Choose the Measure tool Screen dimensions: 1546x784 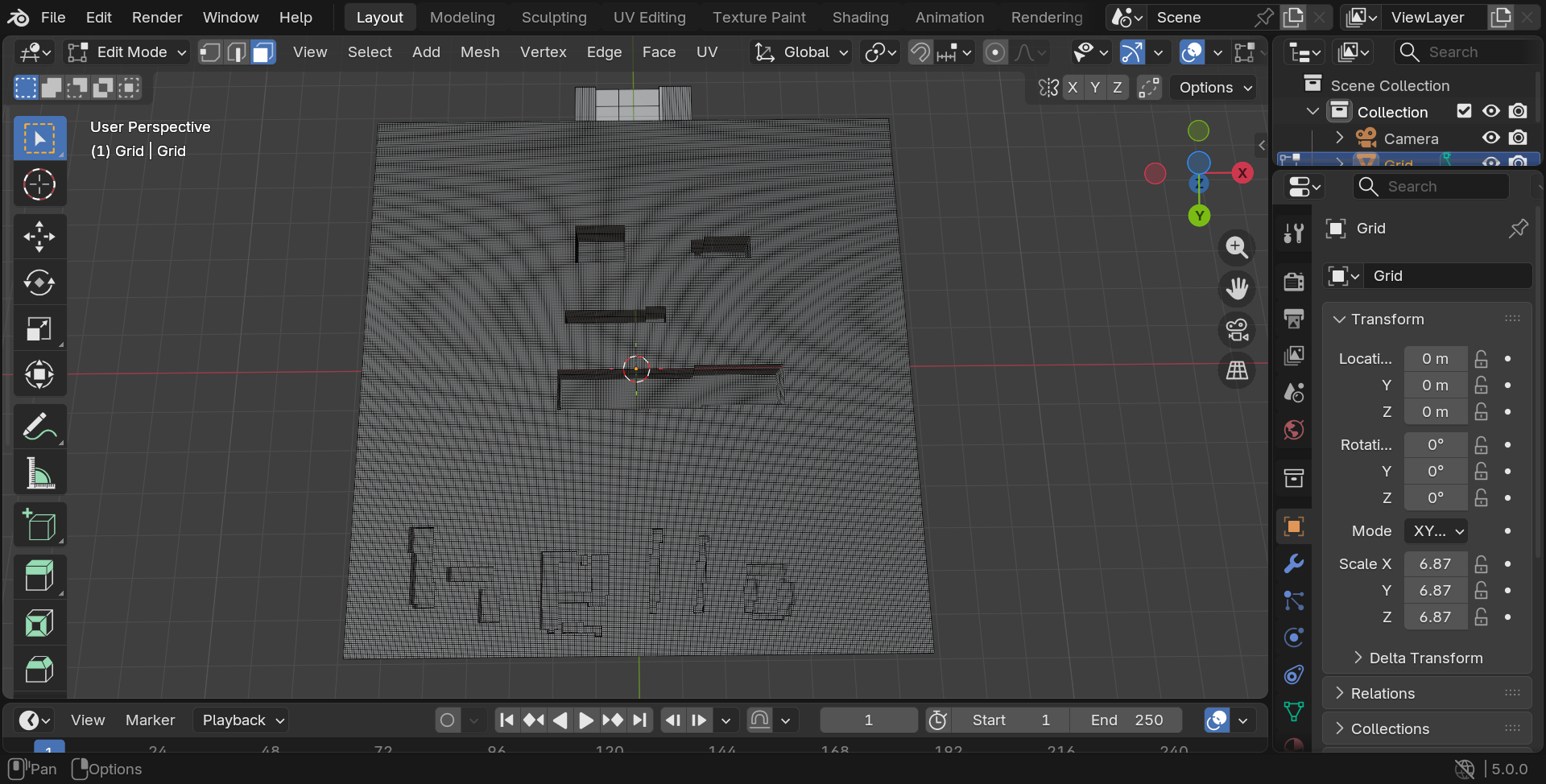coord(39,473)
